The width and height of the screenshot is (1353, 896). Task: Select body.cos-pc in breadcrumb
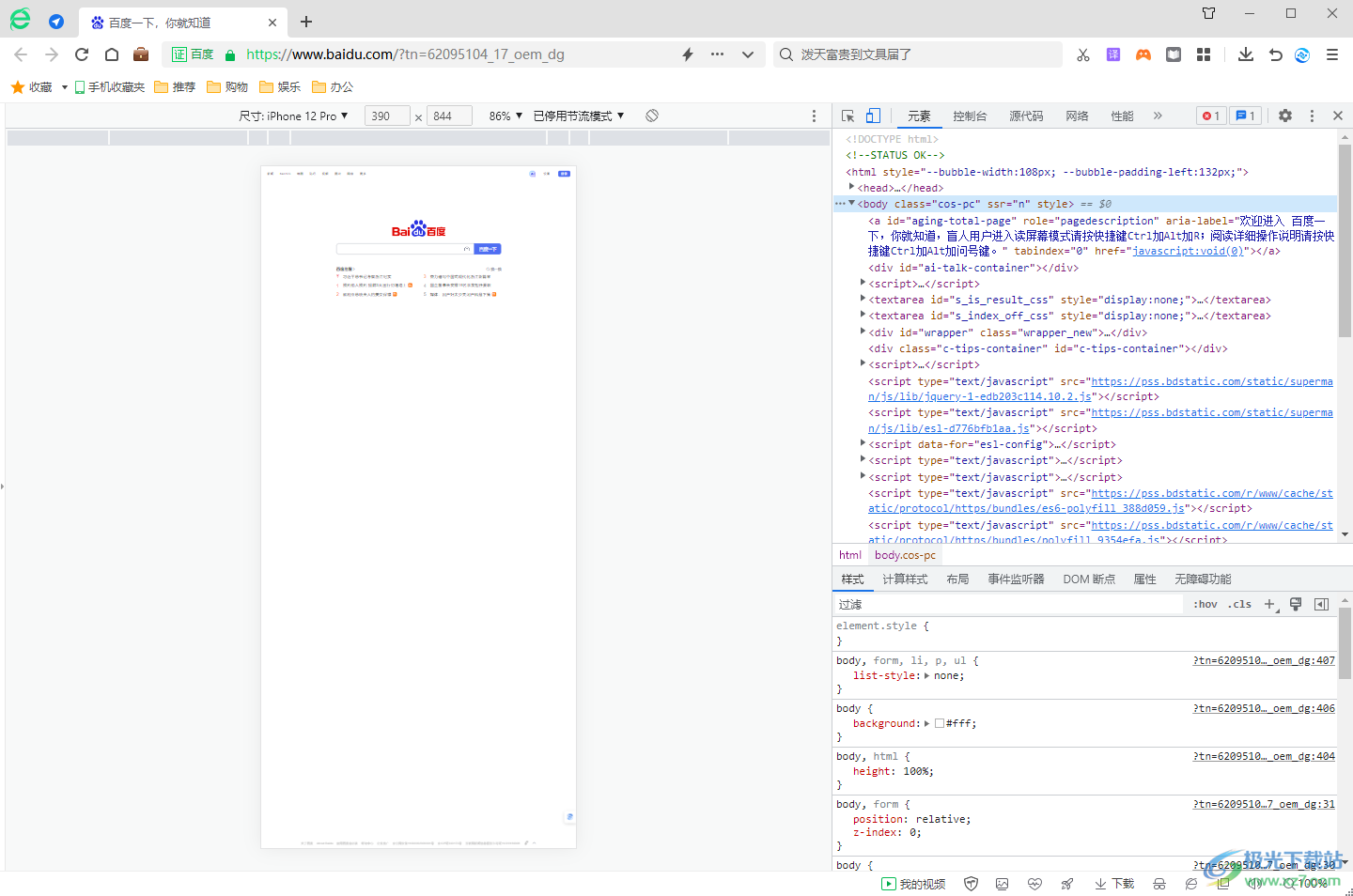(905, 555)
